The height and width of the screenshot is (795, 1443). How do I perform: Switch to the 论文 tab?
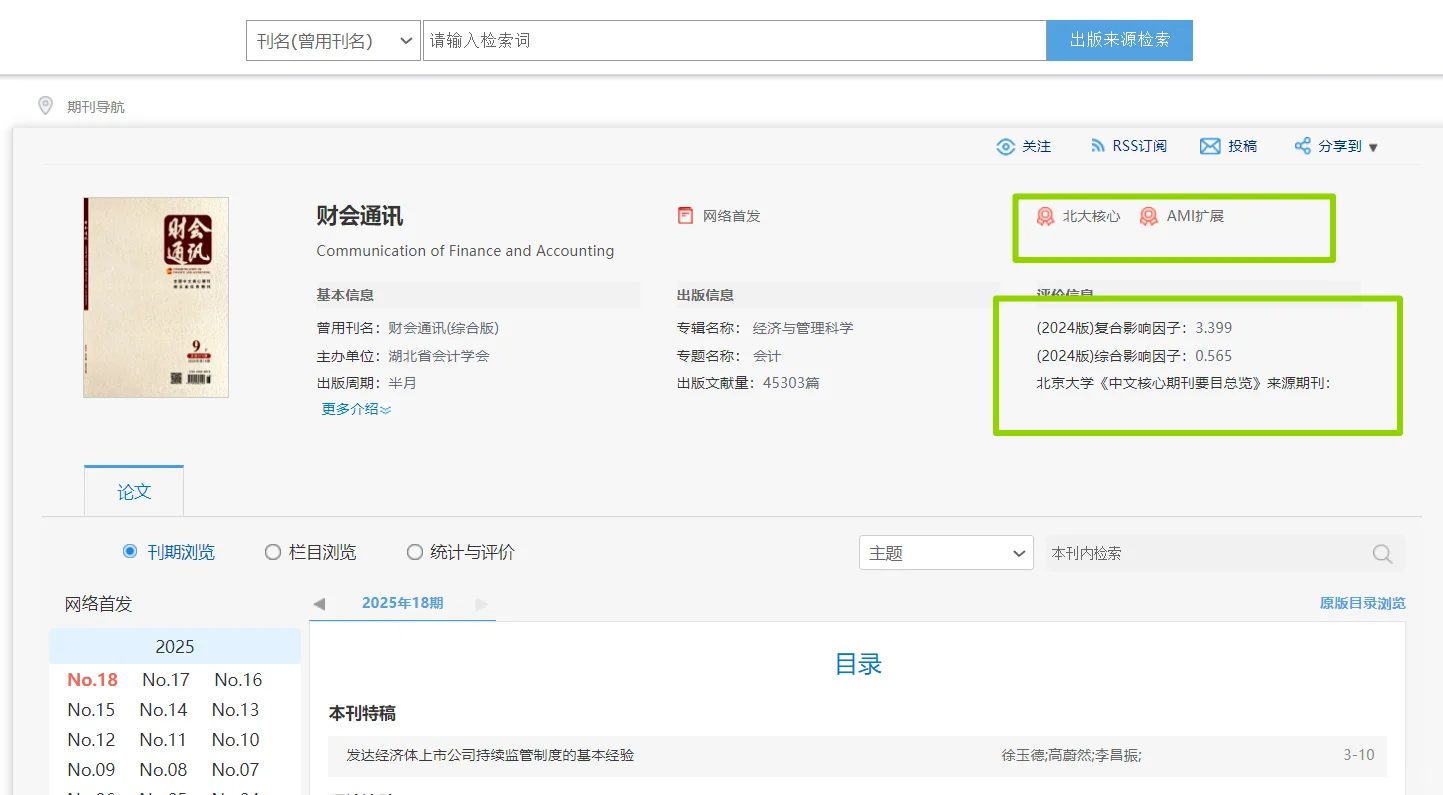pos(134,491)
